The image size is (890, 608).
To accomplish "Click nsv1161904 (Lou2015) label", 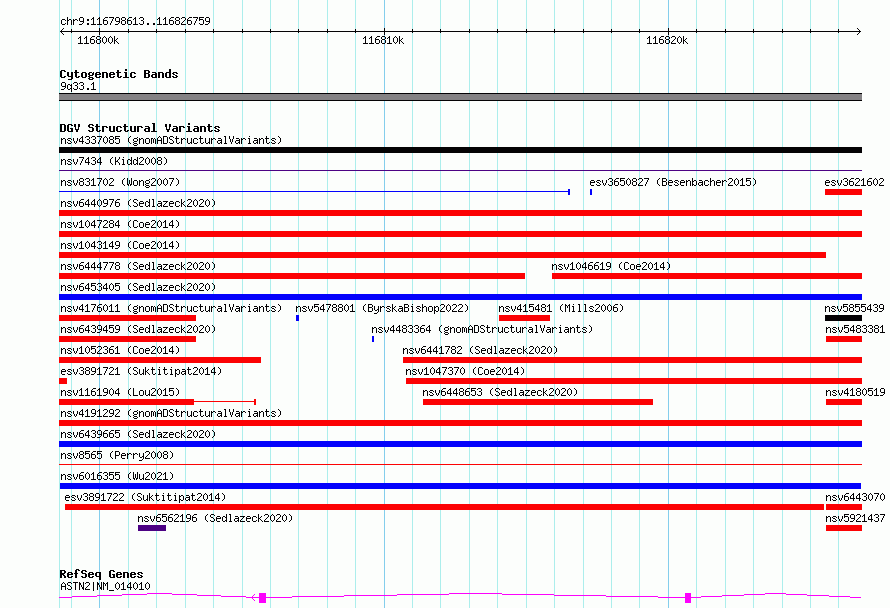I will 120,392.
